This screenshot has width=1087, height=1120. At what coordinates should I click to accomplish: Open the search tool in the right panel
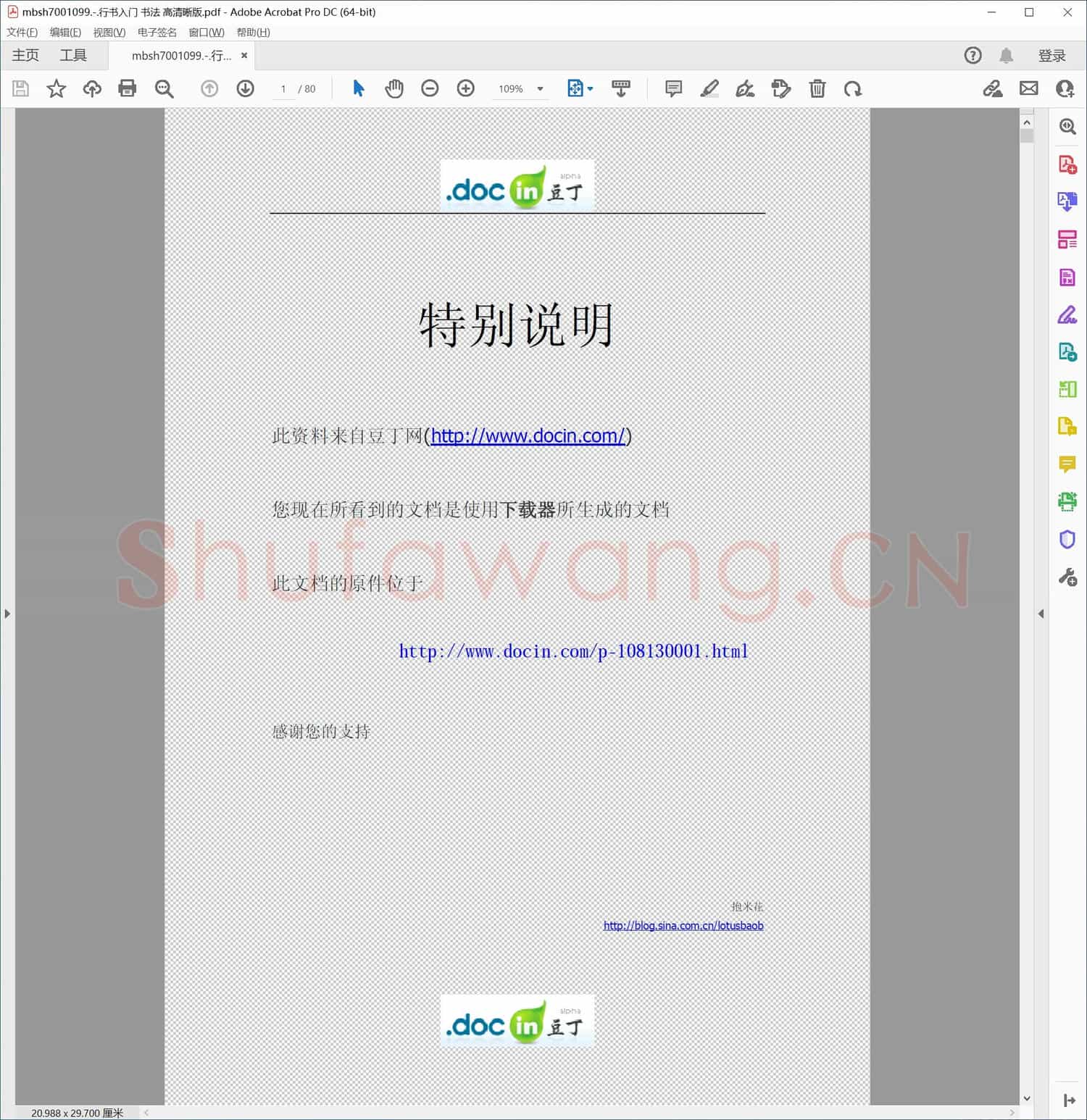pyautogui.click(x=1067, y=127)
